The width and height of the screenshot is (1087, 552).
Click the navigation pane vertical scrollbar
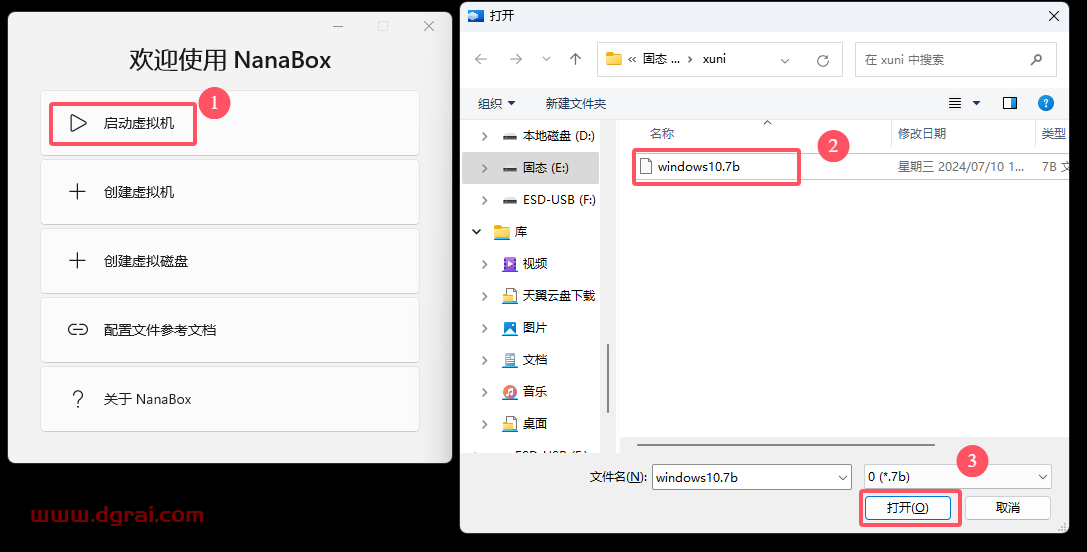click(x=608, y=378)
